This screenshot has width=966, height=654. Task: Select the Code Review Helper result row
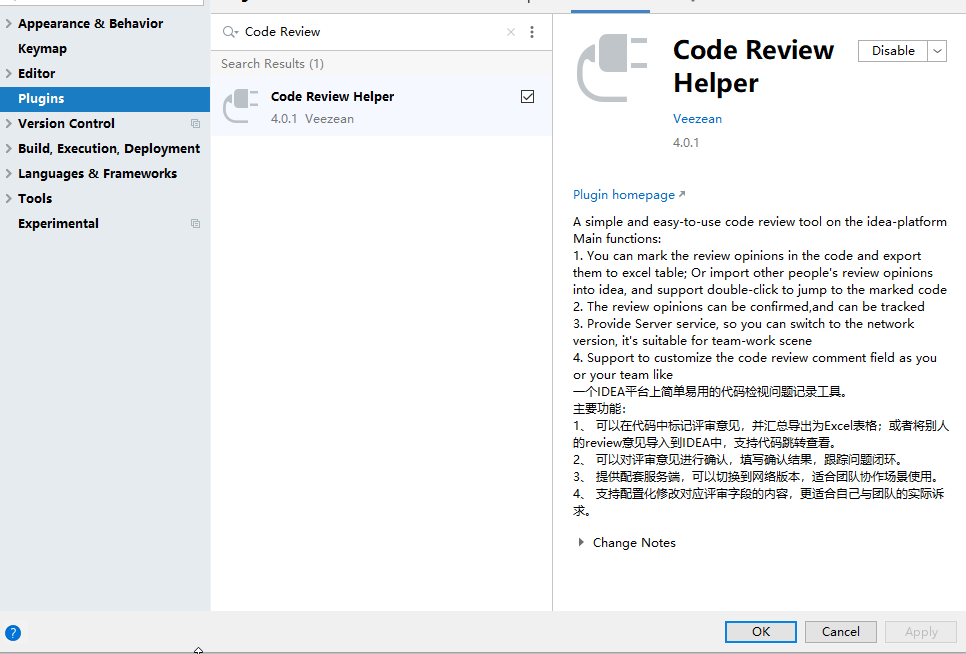click(x=381, y=107)
